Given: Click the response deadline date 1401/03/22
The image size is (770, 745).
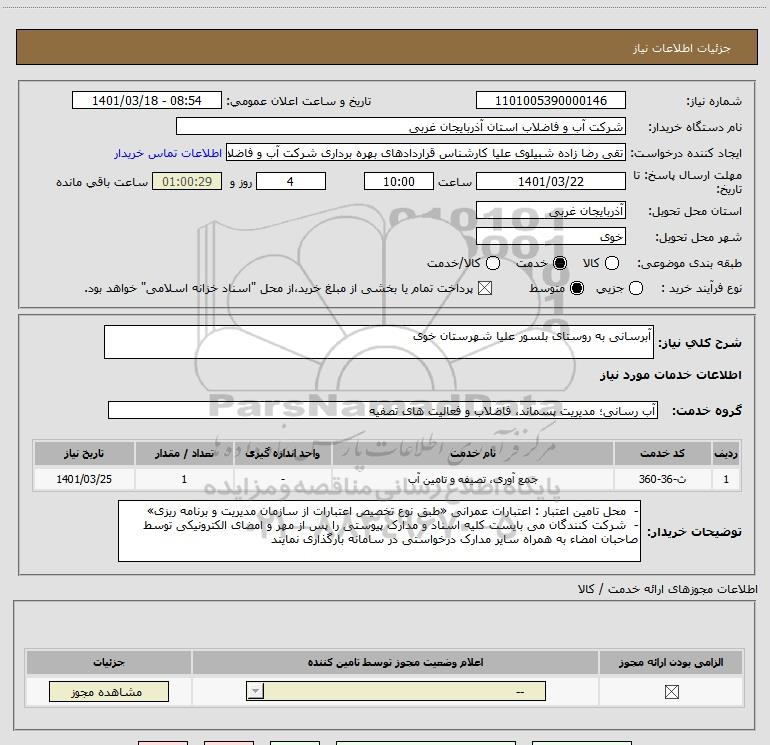Looking at the screenshot, I should (x=550, y=181).
